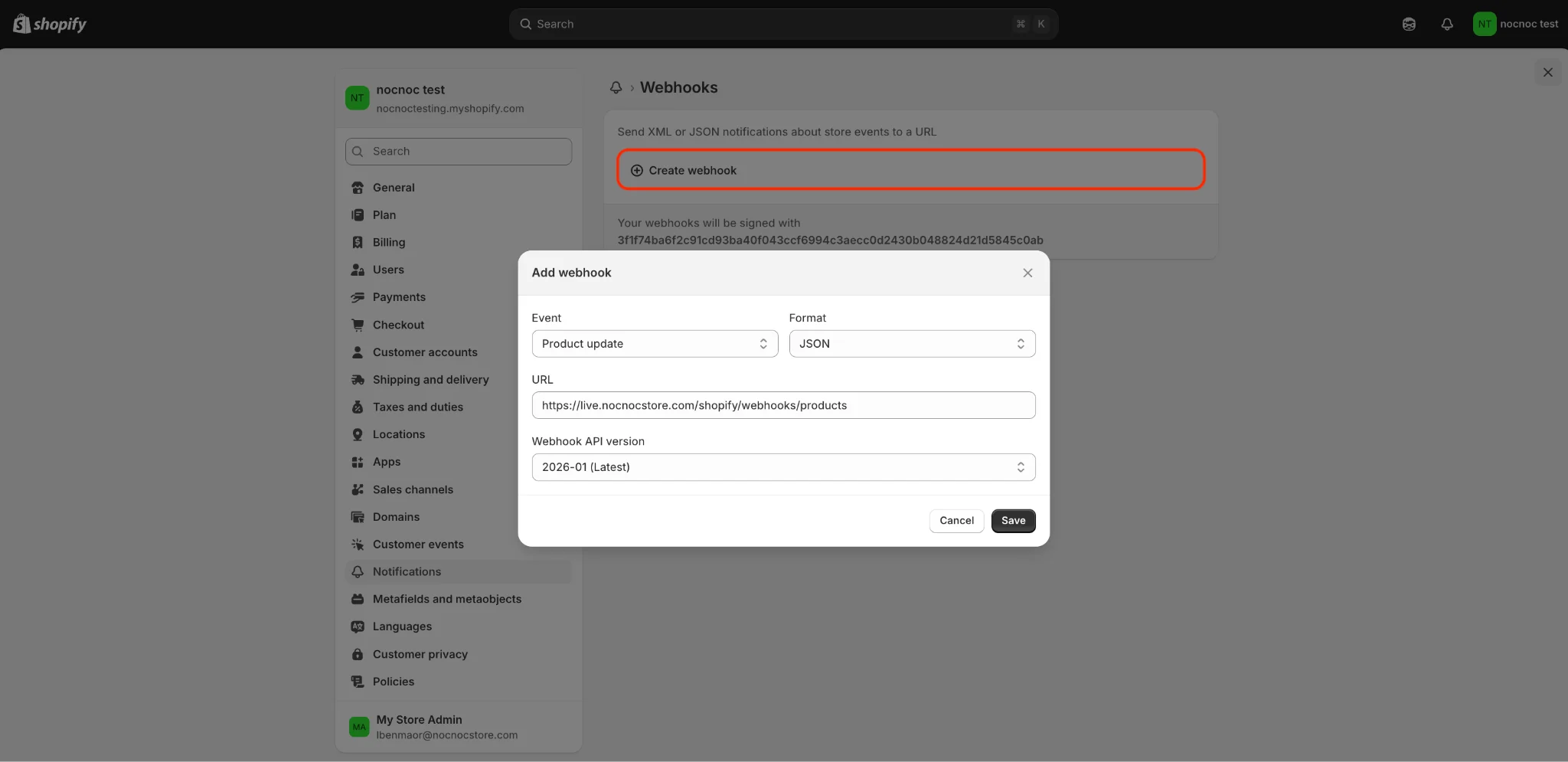Open Languages settings
The image size is (1568, 762).
pyautogui.click(x=459, y=626)
